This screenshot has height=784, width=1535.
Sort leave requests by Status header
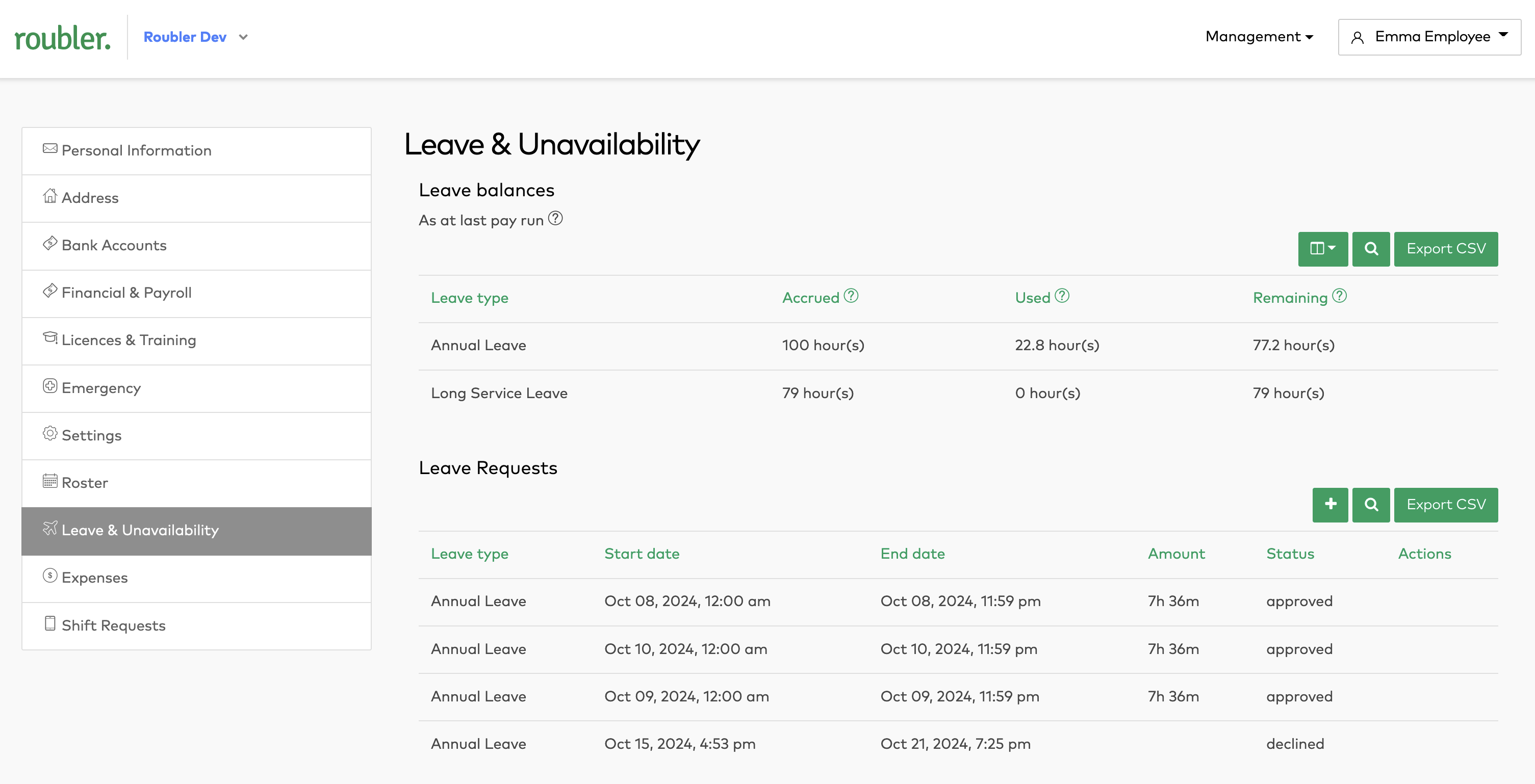(1290, 554)
